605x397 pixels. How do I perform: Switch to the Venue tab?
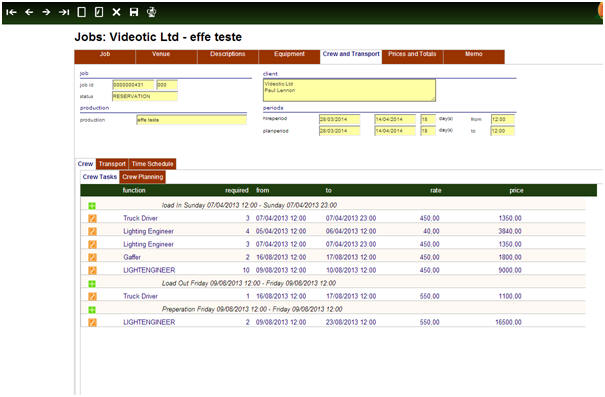(166, 56)
